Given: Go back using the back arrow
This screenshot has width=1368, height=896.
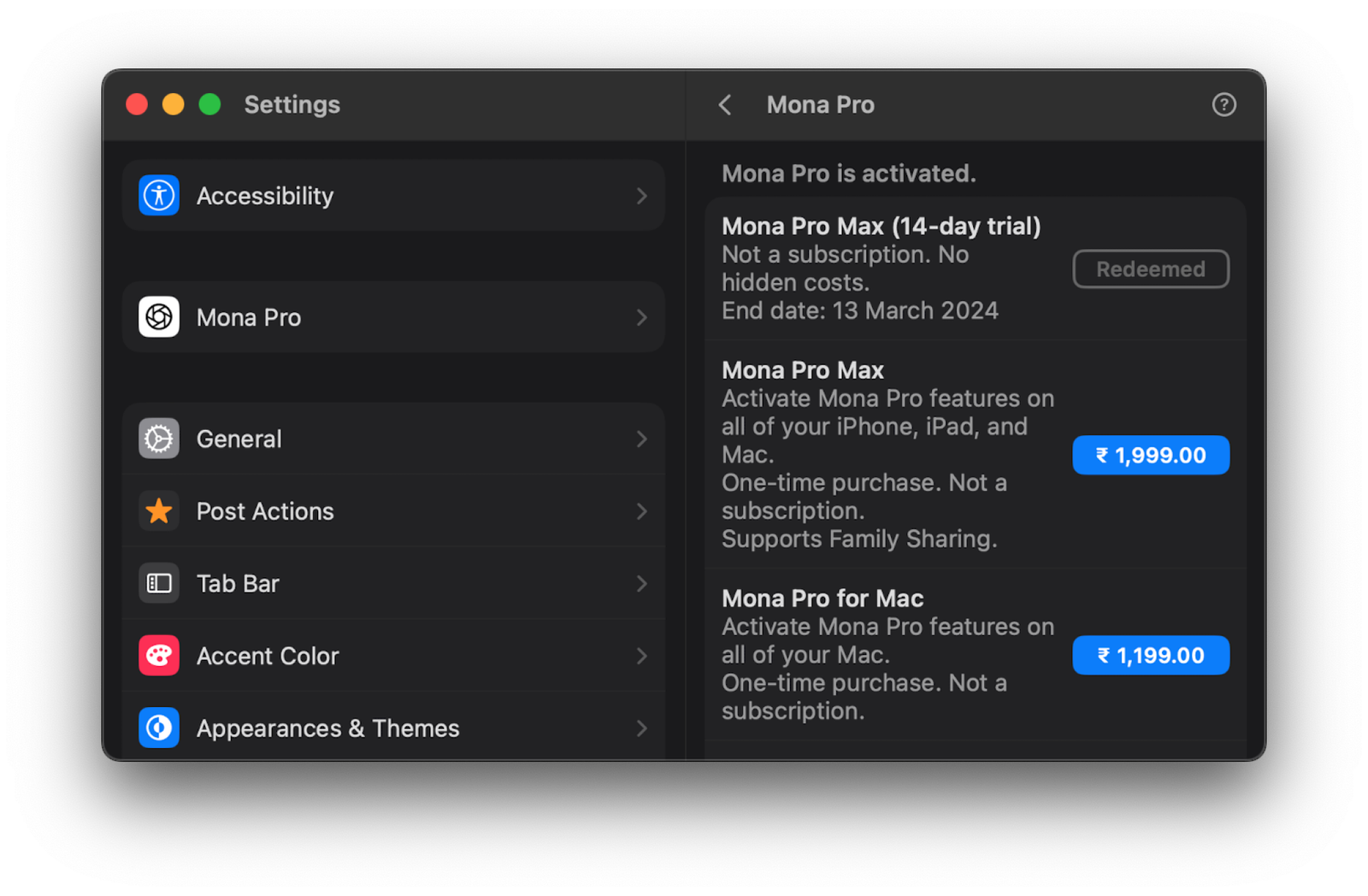Looking at the screenshot, I should pyautogui.click(x=725, y=104).
